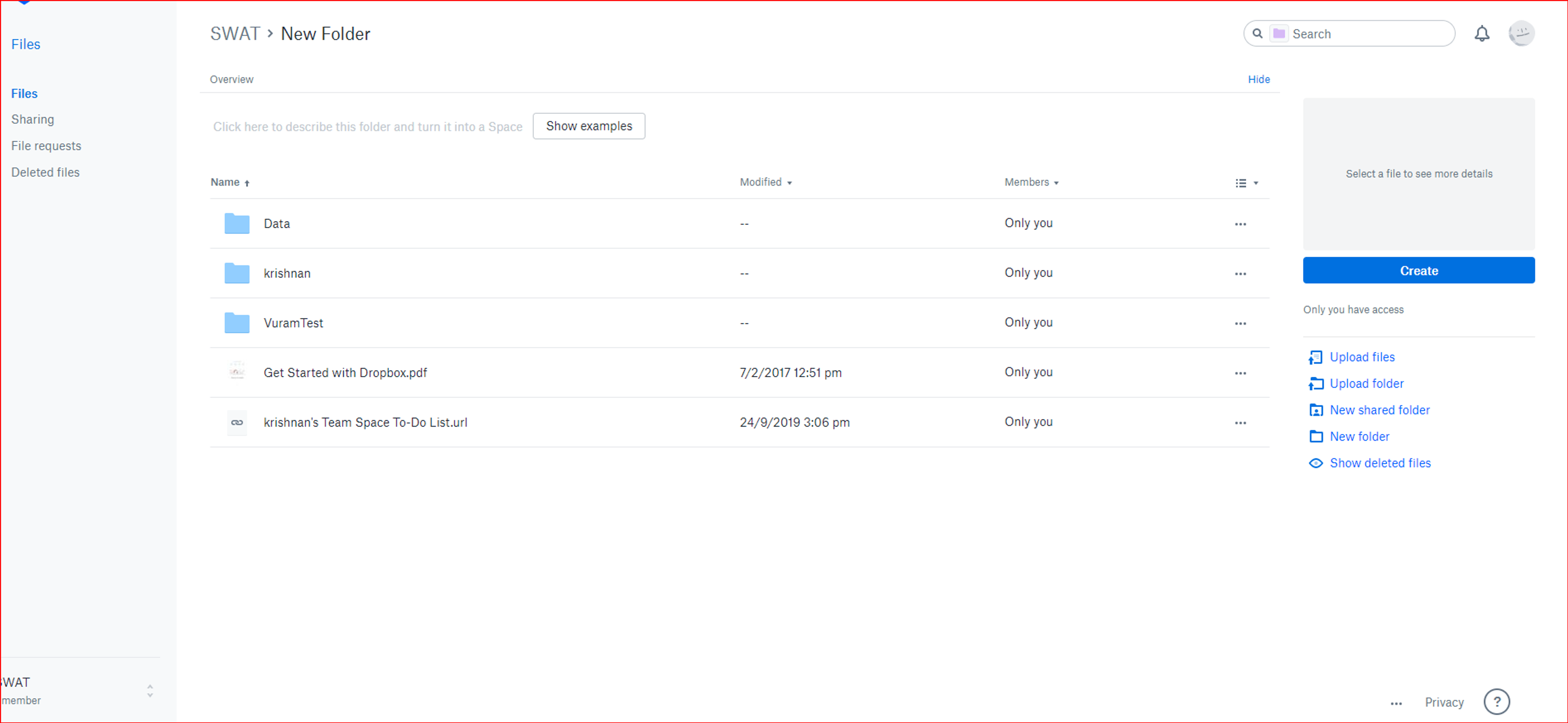The height and width of the screenshot is (723, 1568).
Task: Click the Upload folder icon
Action: point(1315,383)
